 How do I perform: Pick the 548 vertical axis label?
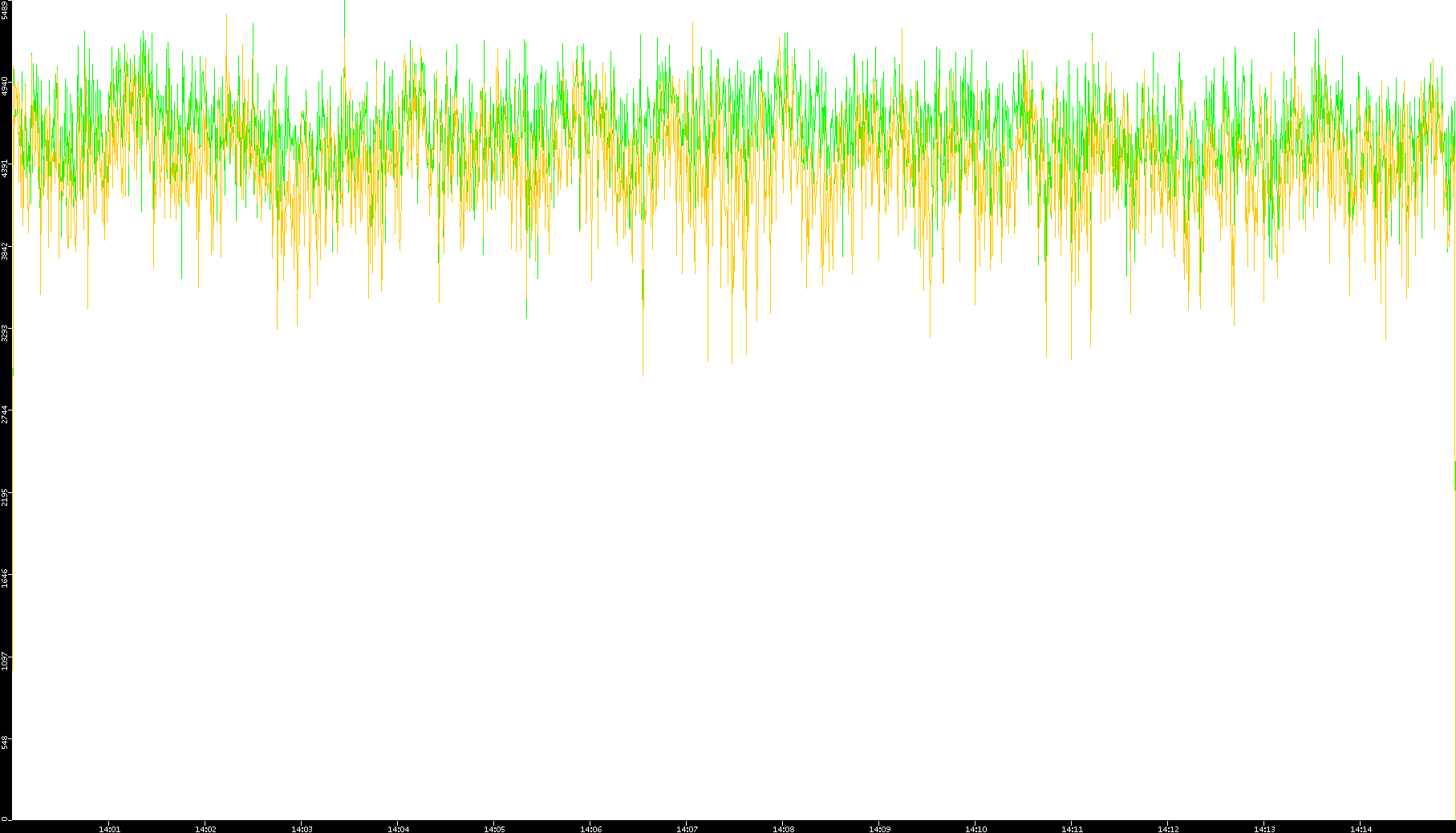click(5, 743)
